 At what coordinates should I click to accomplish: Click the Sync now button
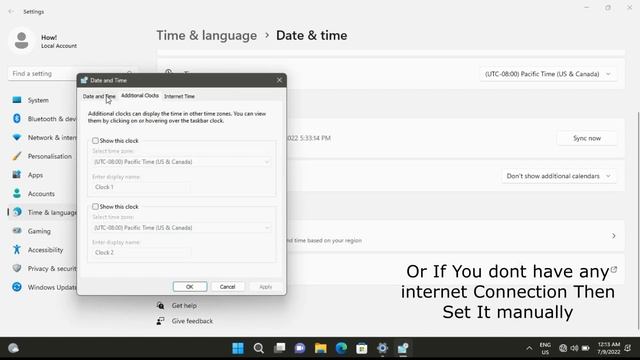587,138
